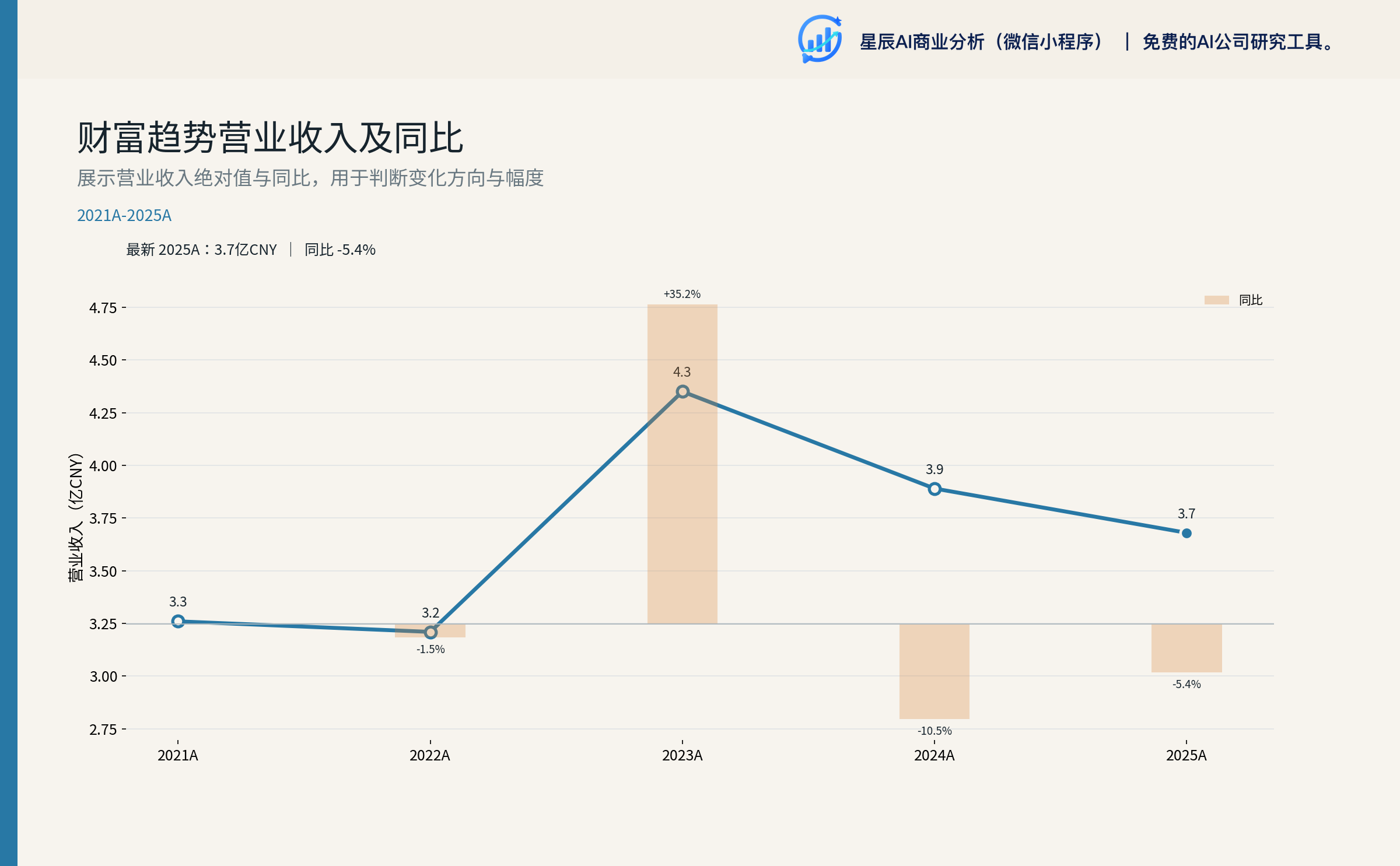This screenshot has width=1400, height=866.
Task: Click the 2024A data point marker at 3.9
Action: click(x=935, y=489)
